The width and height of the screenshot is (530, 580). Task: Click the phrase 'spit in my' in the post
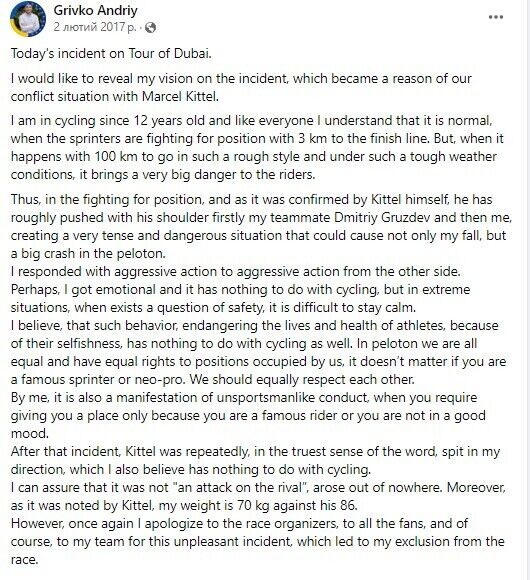471,452
